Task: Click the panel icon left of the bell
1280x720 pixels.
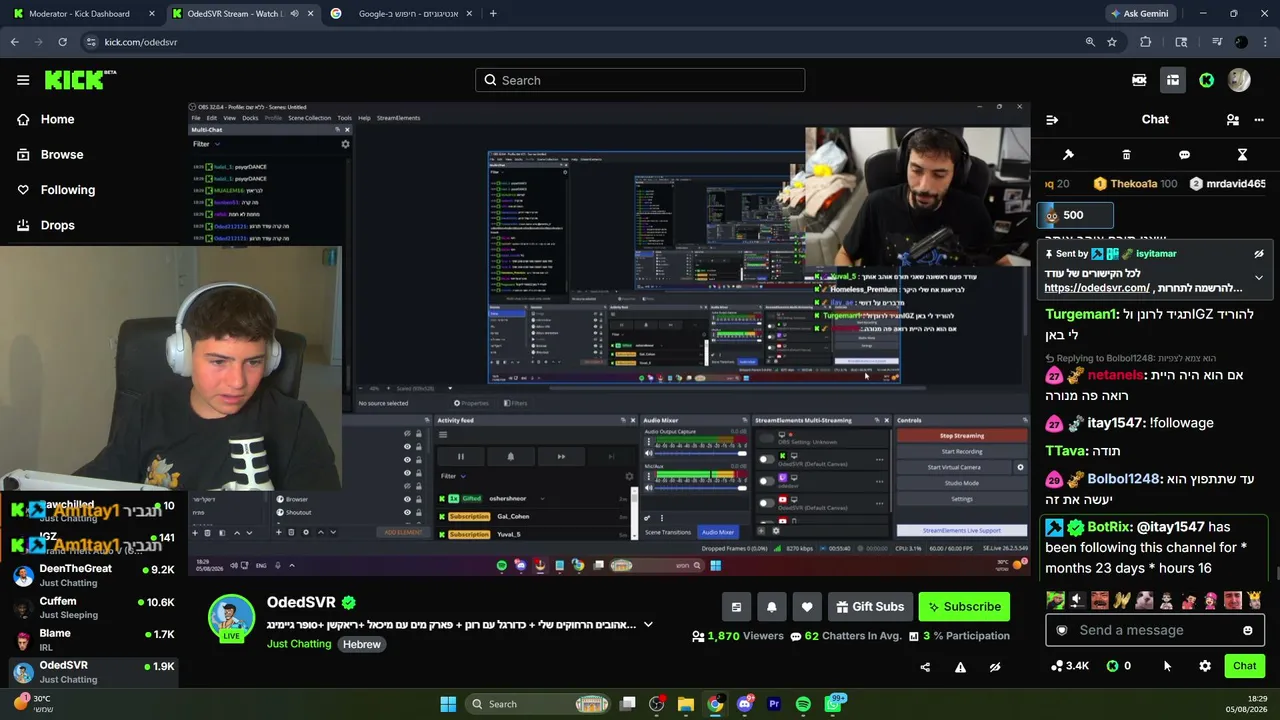Action: coord(736,607)
